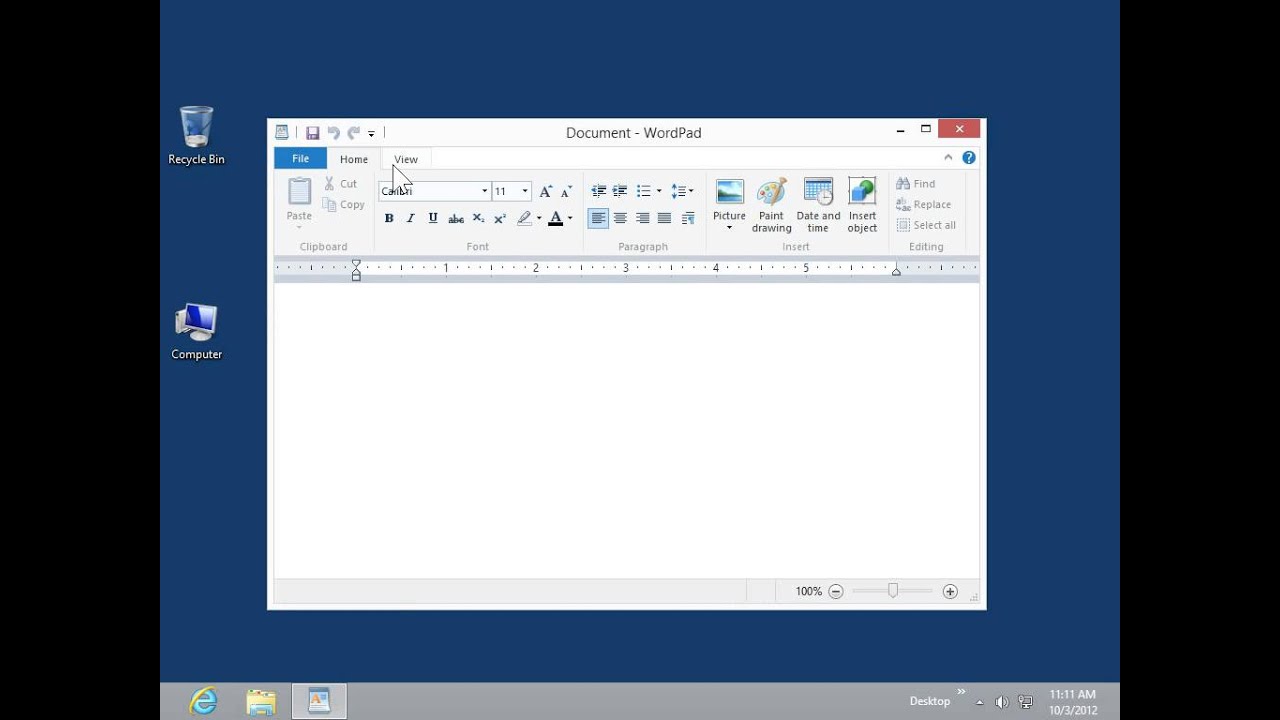This screenshot has height=720, width=1280.
Task: Open Internet Explorer from the taskbar
Action: [203, 701]
